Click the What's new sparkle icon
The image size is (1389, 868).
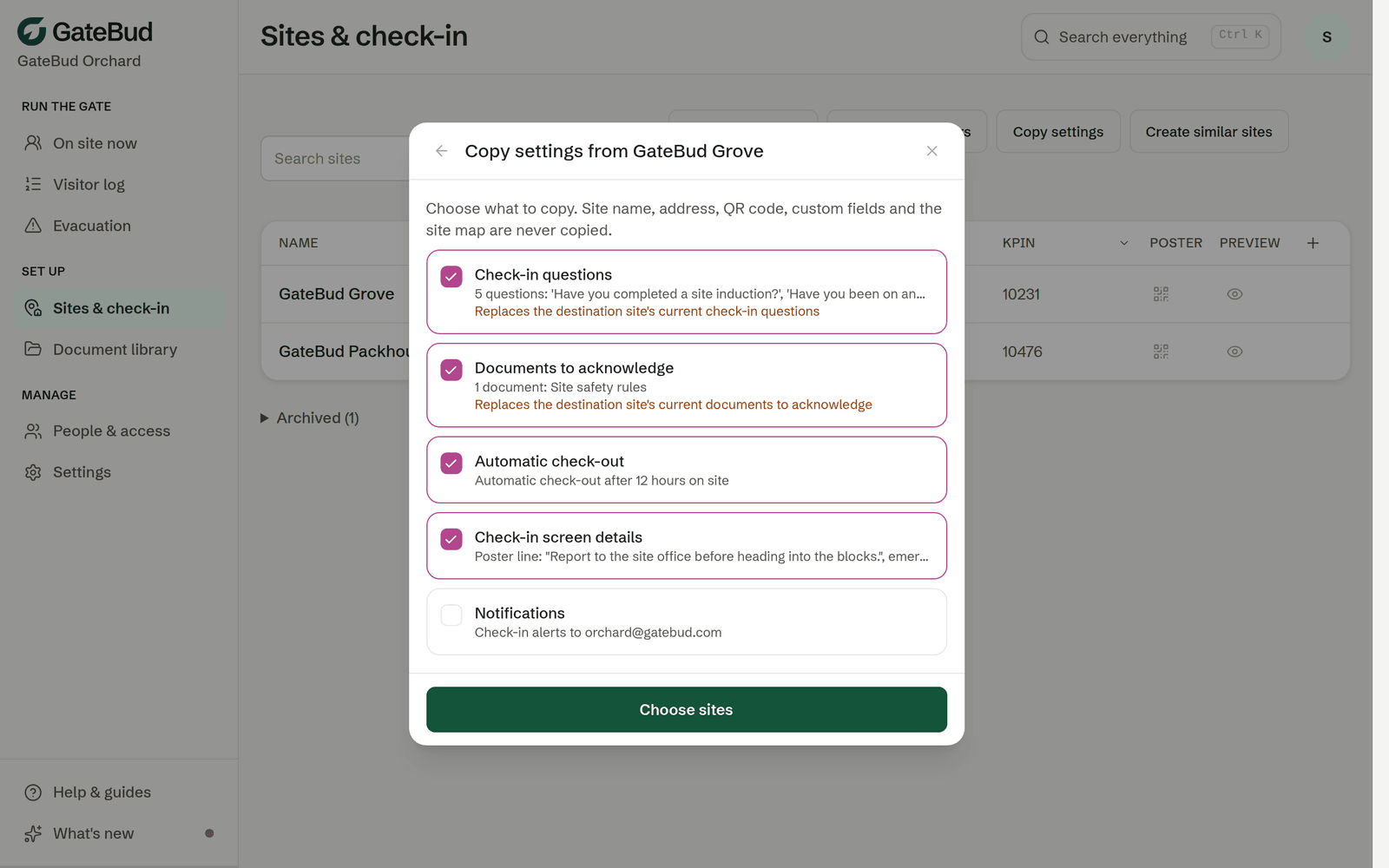[x=33, y=833]
